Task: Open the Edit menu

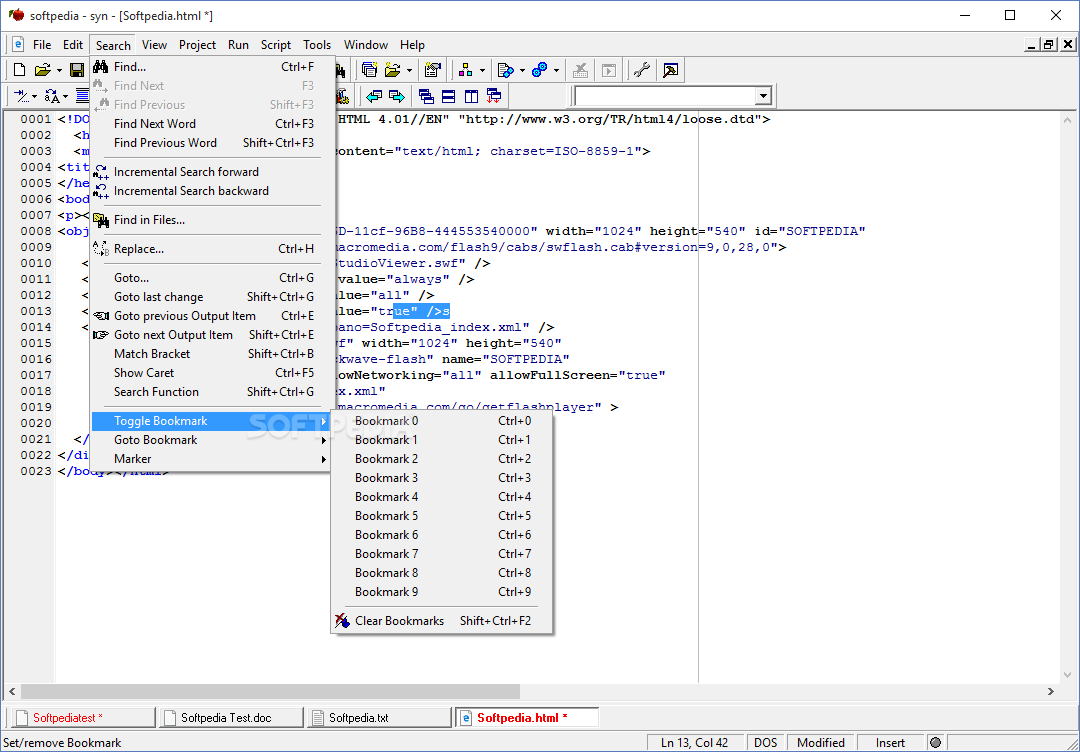Action: (x=73, y=45)
